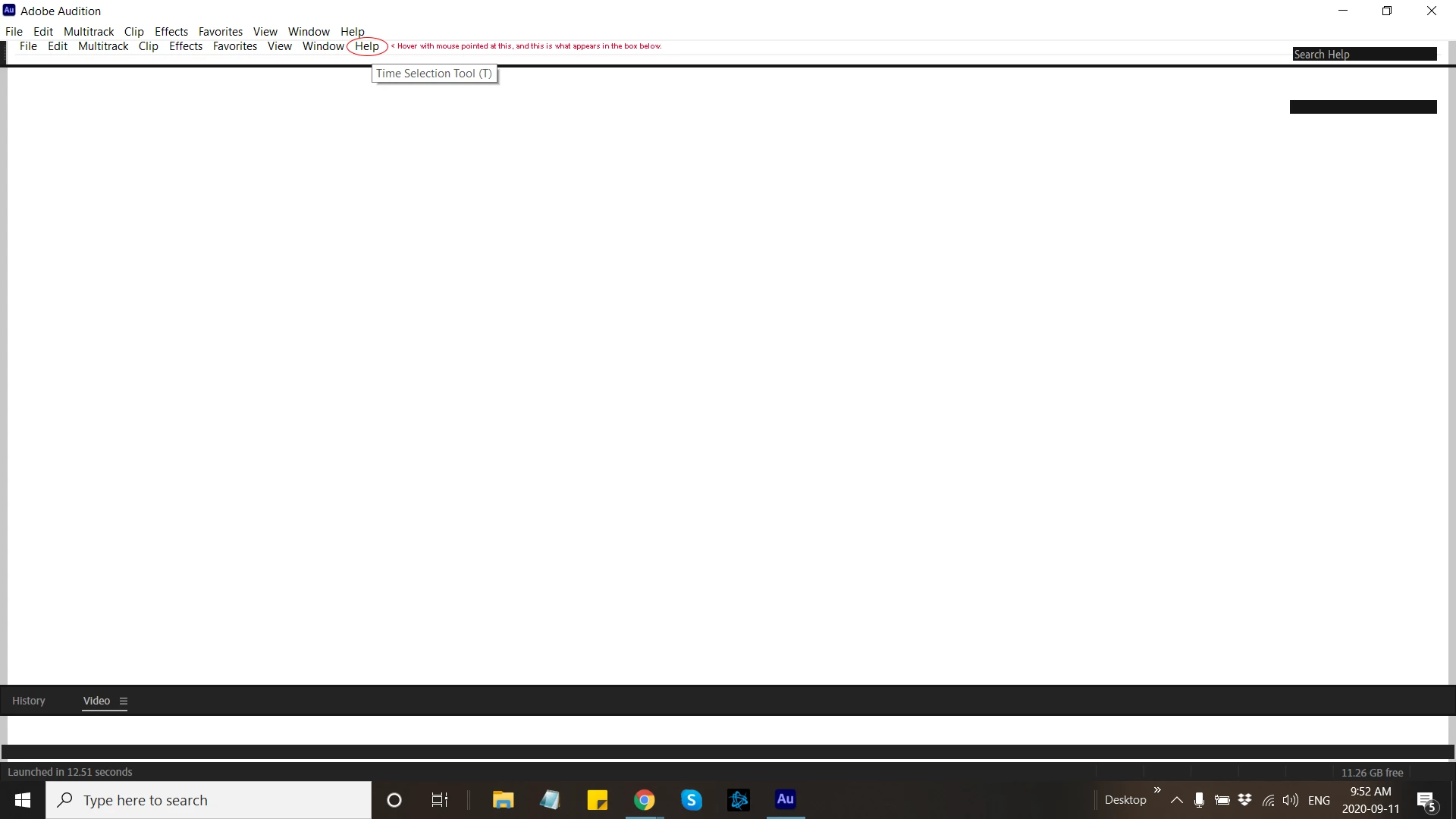Click the Cortana circle icon
The width and height of the screenshot is (1456, 819).
point(394,800)
